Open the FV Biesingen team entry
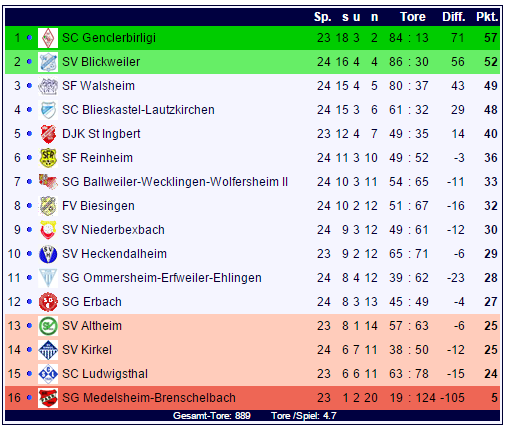 pyautogui.click(x=98, y=206)
